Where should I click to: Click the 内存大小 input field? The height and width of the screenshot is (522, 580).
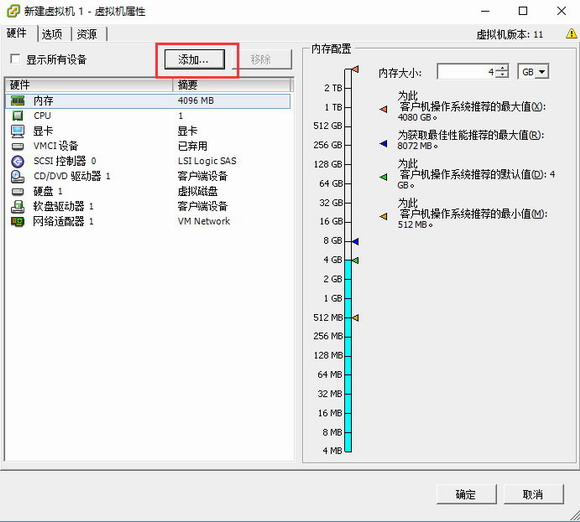point(467,71)
